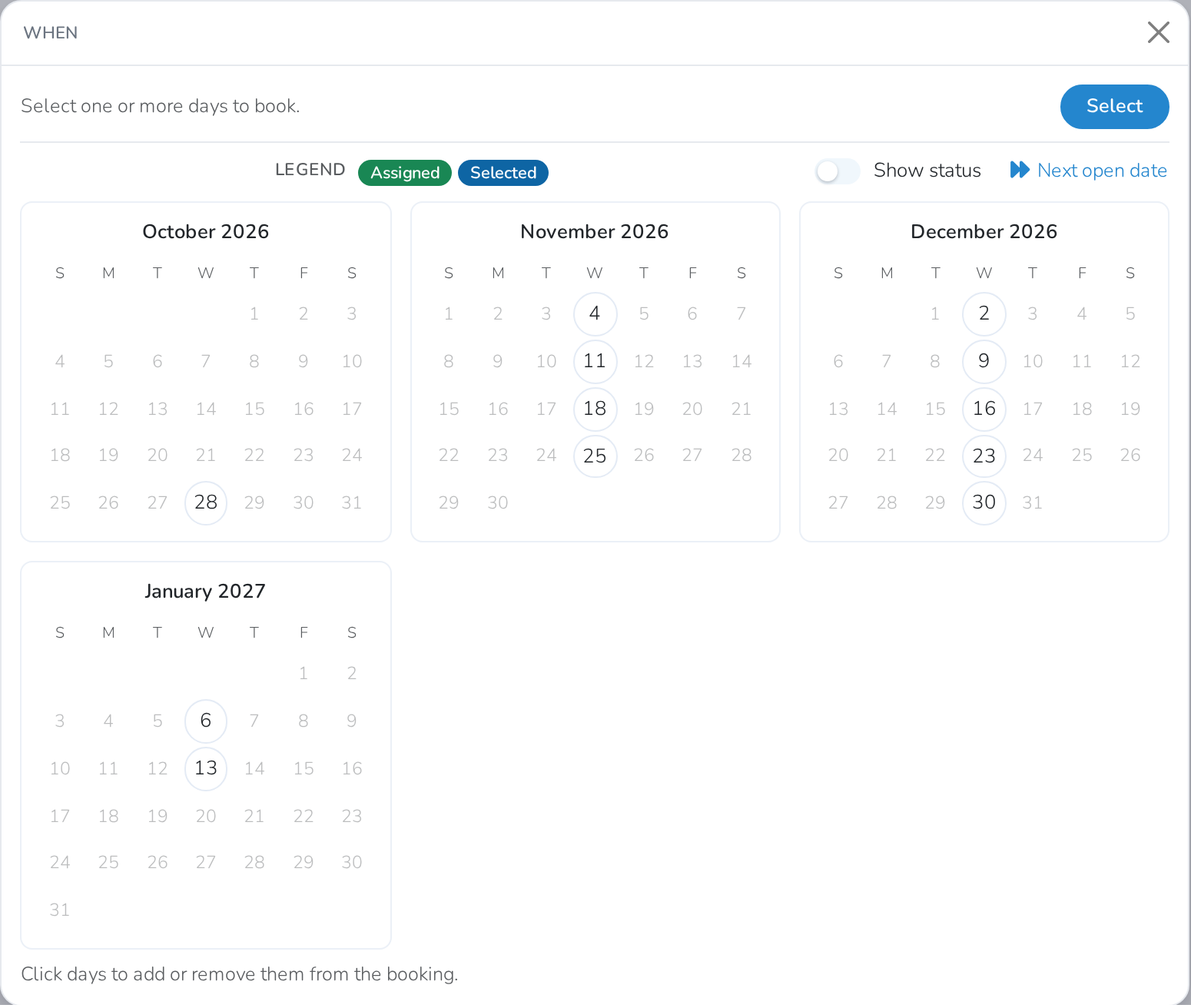Image resolution: width=1191 pixels, height=1008 pixels.
Task: Click the blue Selected legend badge
Action: click(503, 173)
